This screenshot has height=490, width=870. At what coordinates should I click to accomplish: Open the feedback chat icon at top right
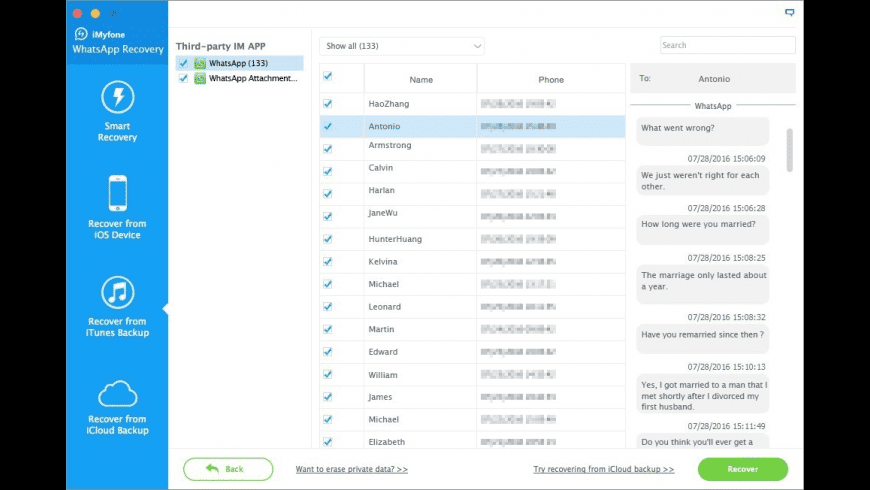pyautogui.click(x=790, y=12)
